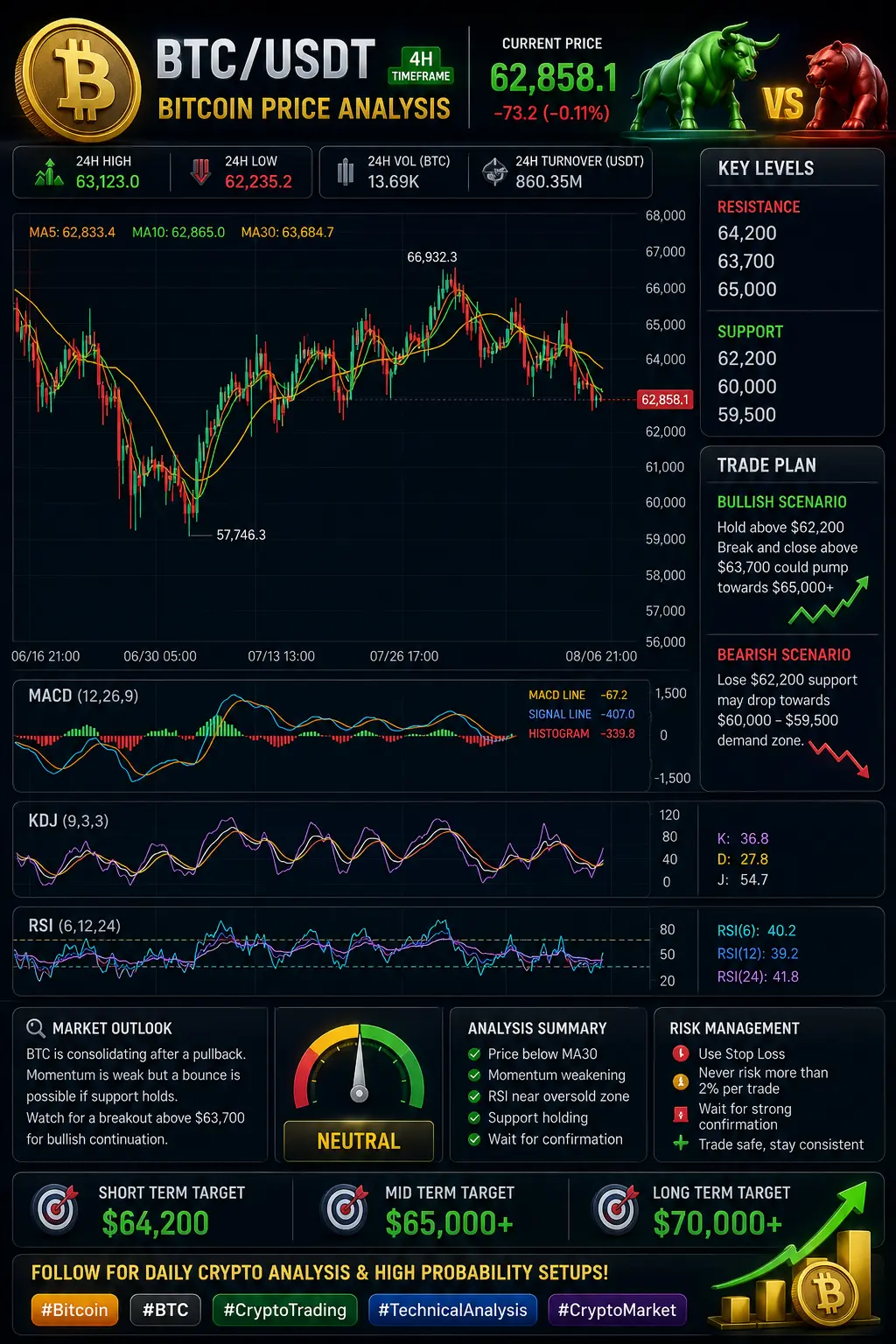Click the MACD (12,26,9) indicator title
This screenshot has width=896, height=1344.
tap(83, 696)
